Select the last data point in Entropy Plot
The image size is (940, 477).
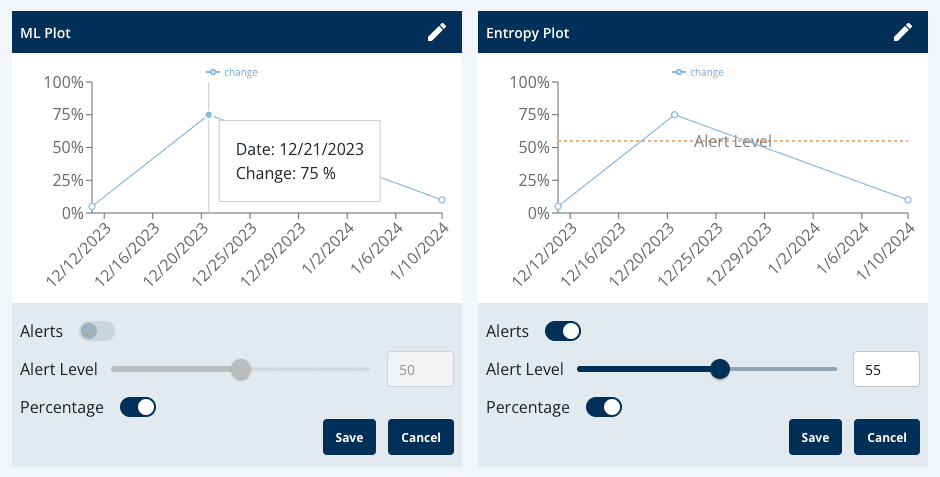(x=908, y=200)
